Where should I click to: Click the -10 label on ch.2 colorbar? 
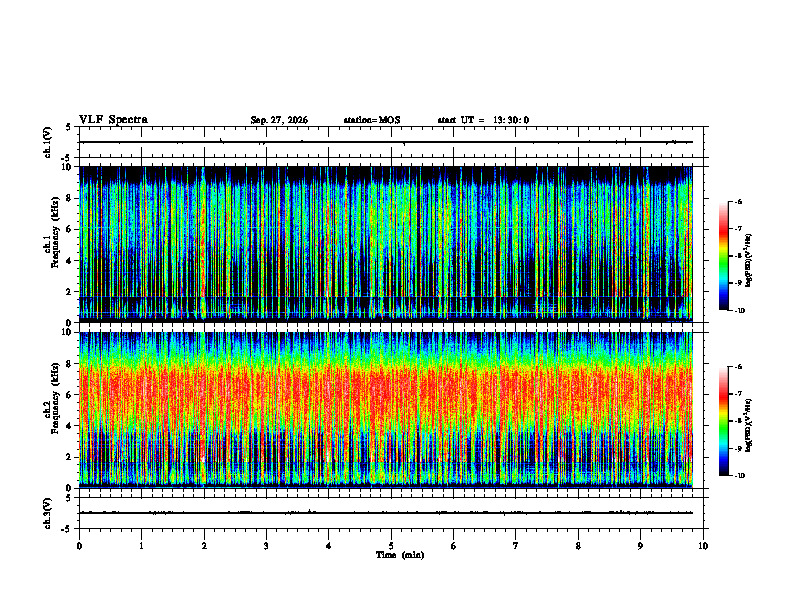739,475
